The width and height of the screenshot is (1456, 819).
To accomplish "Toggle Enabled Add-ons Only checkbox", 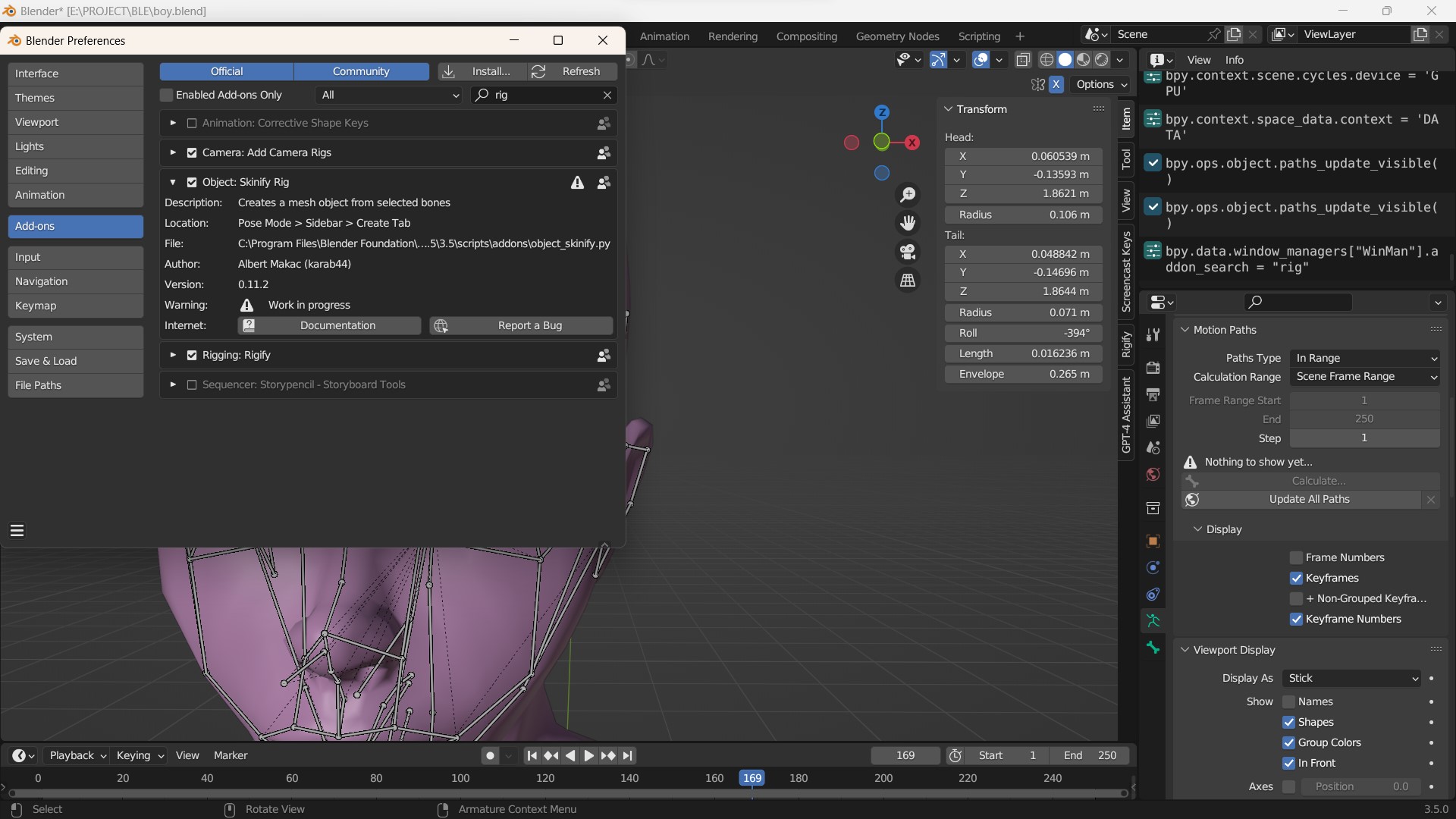I will (167, 96).
